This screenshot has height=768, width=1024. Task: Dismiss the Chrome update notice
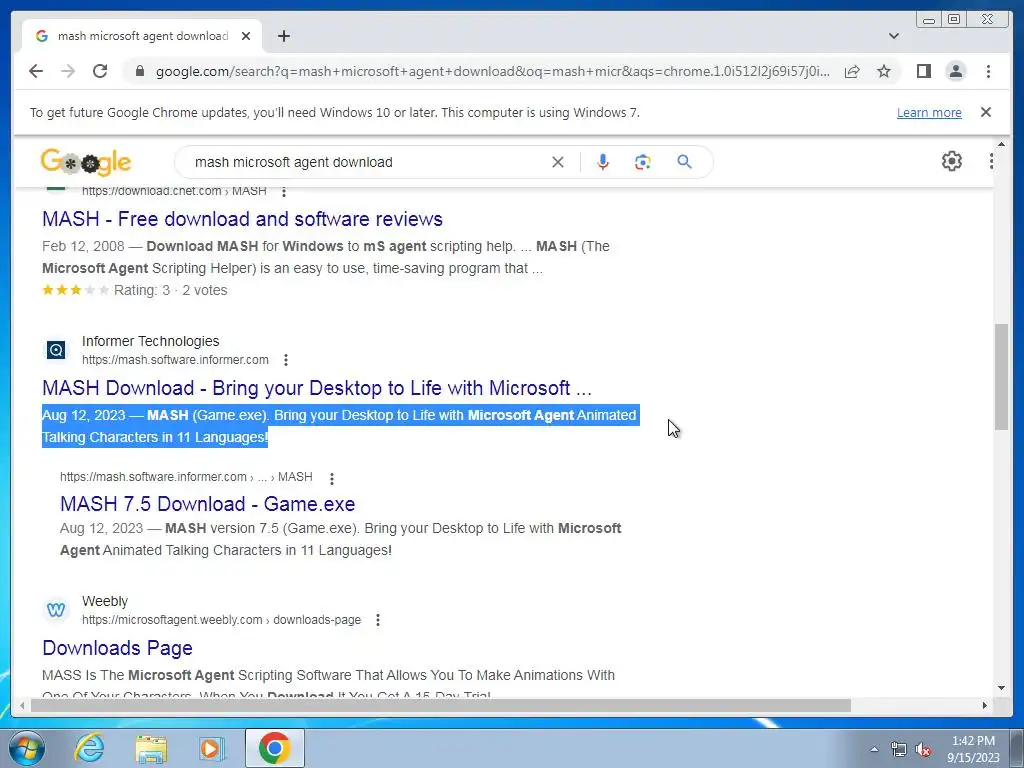pos(986,112)
